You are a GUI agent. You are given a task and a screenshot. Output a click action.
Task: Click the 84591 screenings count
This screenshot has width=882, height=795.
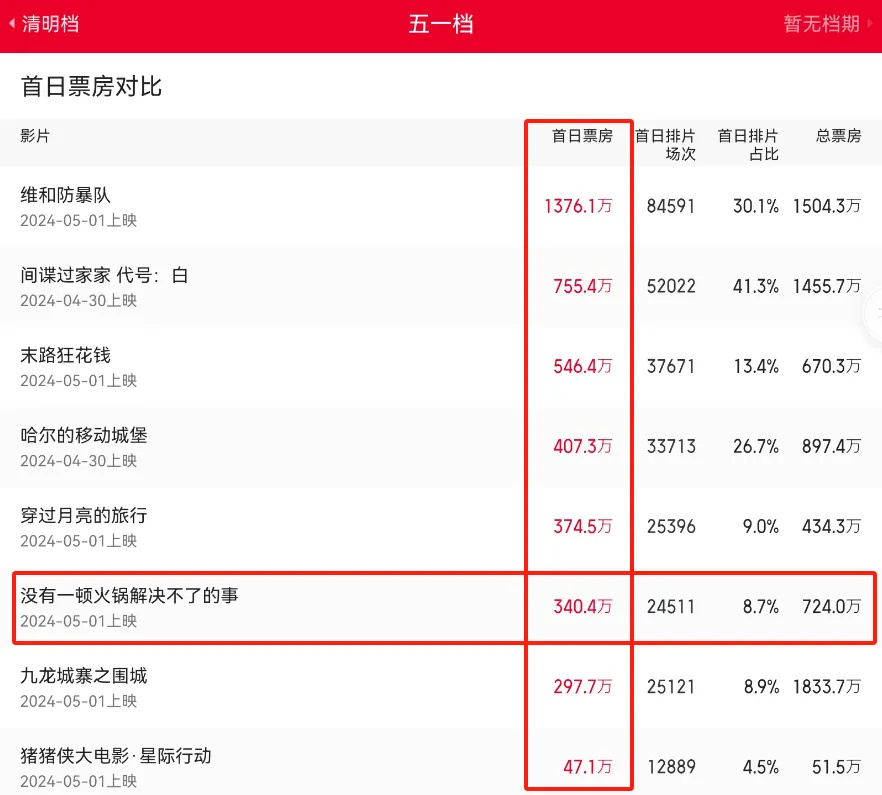[x=671, y=206]
